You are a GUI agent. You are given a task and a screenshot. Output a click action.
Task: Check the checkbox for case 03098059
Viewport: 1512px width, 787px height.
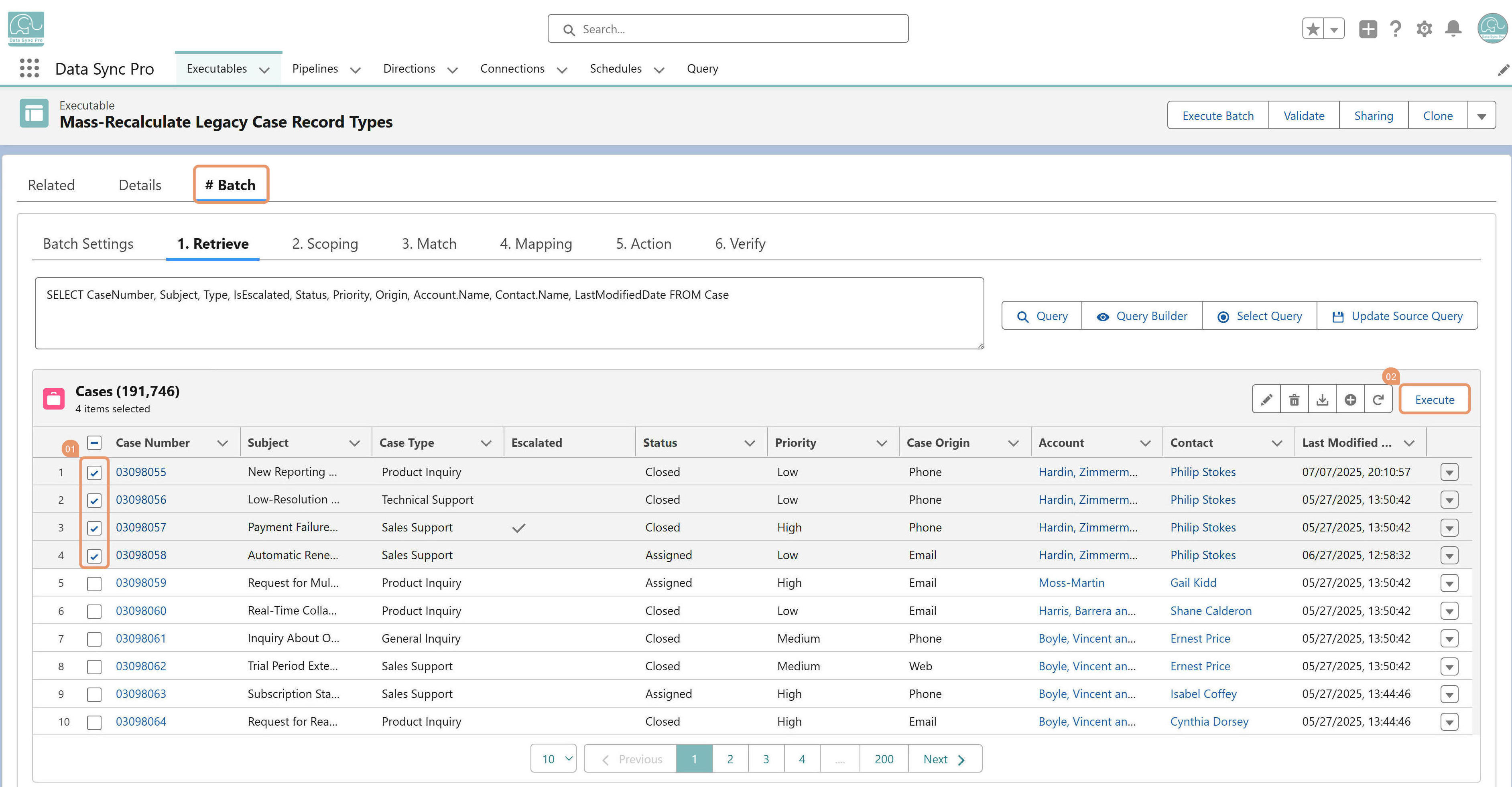(94, 583)
